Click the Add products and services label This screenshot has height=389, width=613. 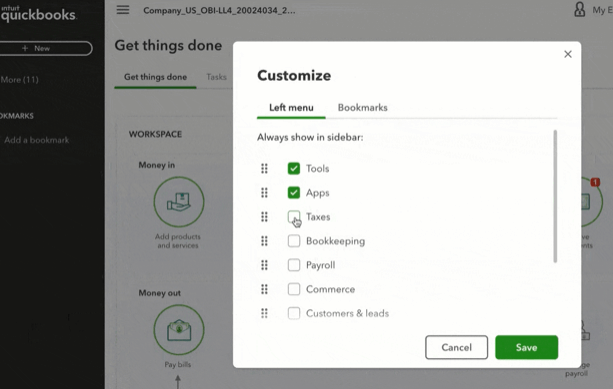pyautogui.click(x=178, y=241)
